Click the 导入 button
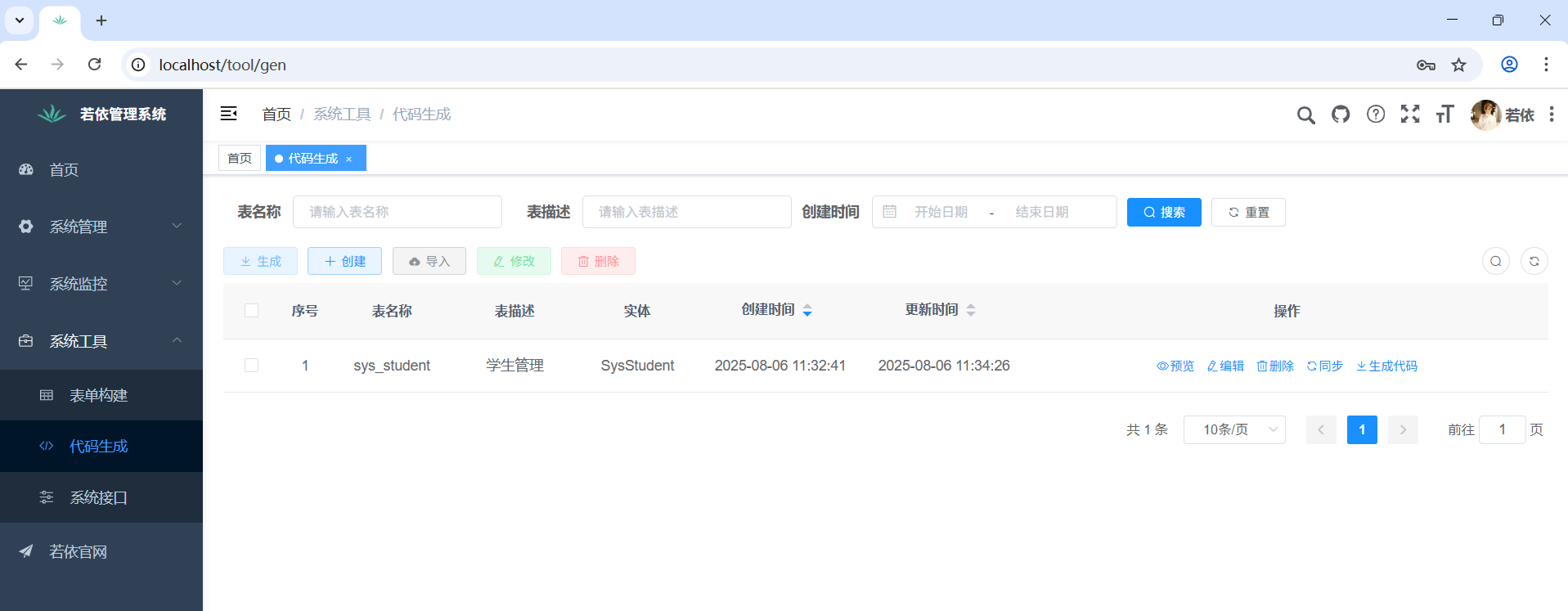 point(429,261)
